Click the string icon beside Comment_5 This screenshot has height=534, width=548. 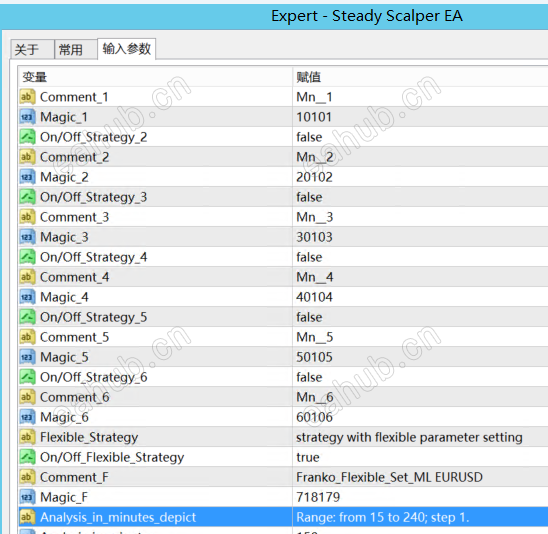[27, 337]
